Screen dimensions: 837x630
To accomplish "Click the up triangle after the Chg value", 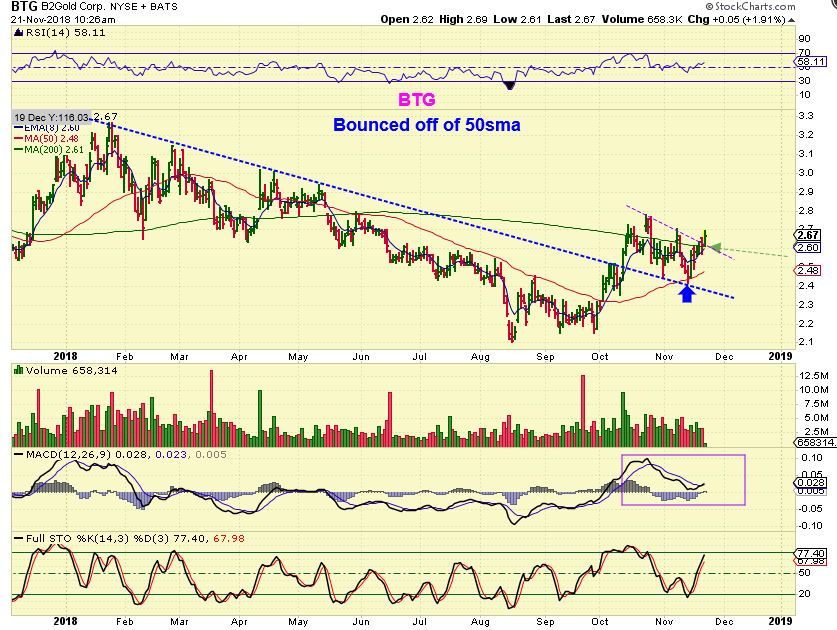I will 792,20.
